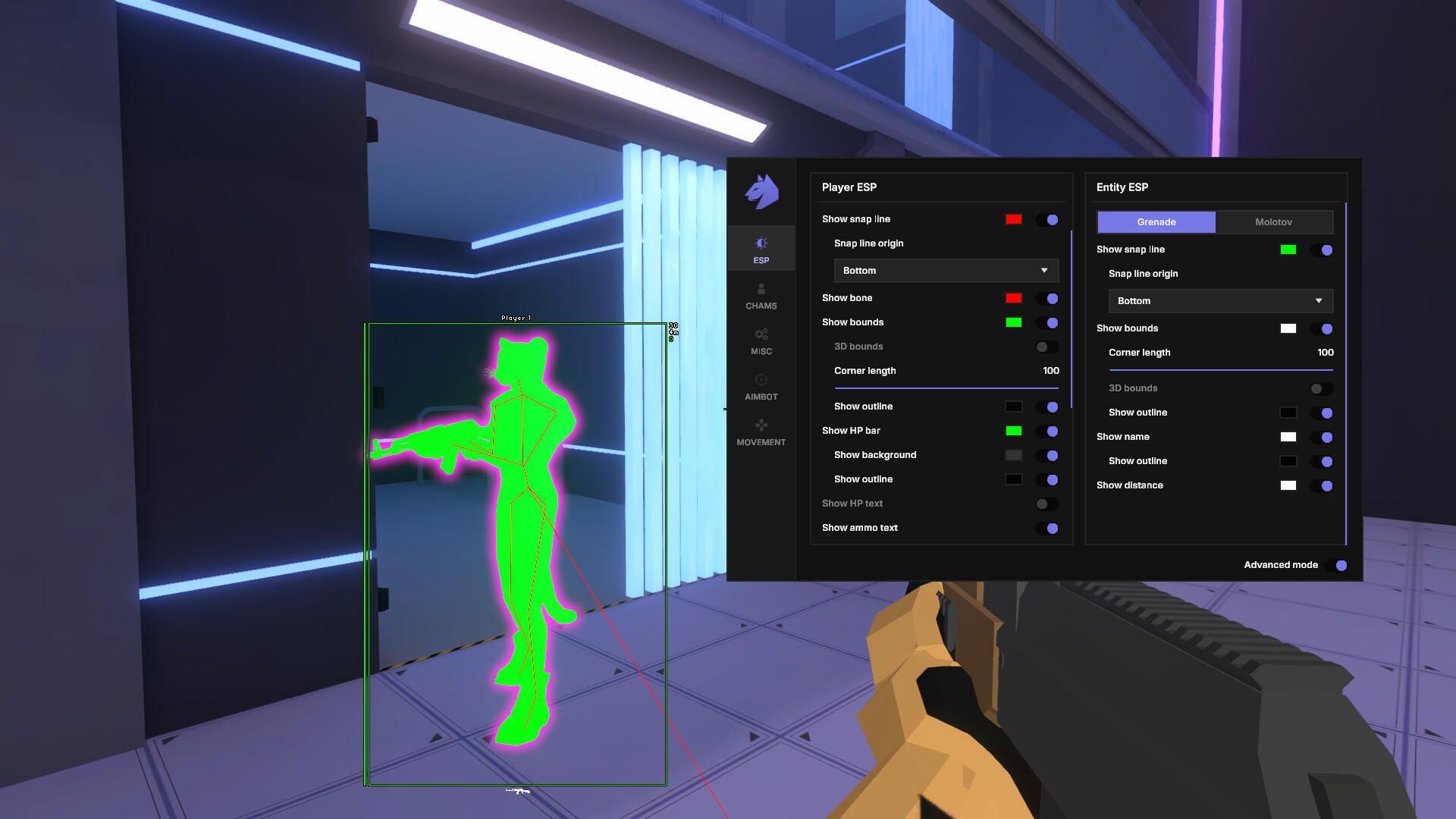Open the ESP section in the sidebar
Viewport: 1456px width, 819px height.
(x=761, y=248)
